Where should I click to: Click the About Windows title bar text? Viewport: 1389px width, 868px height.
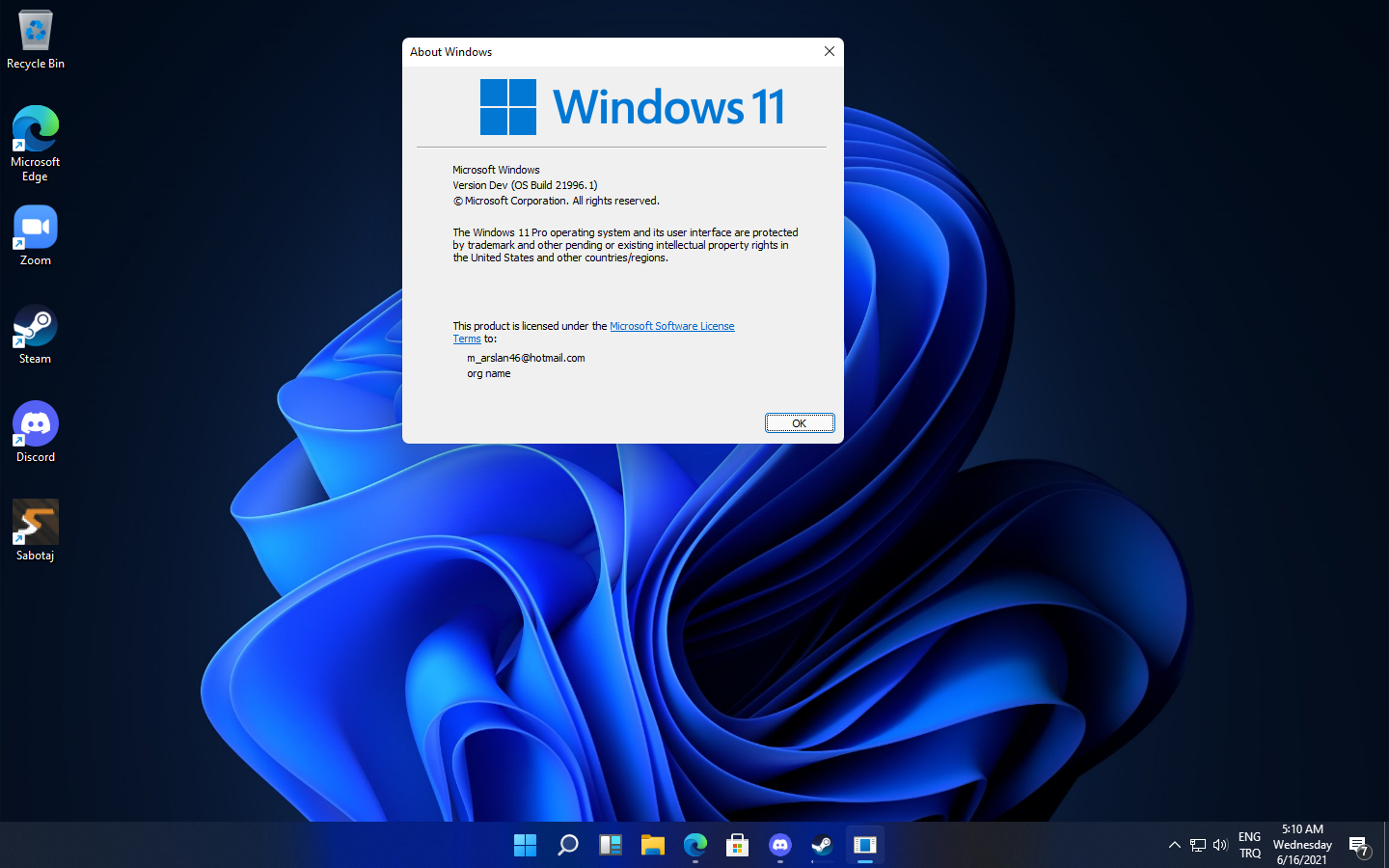click(x=451, y=52)
